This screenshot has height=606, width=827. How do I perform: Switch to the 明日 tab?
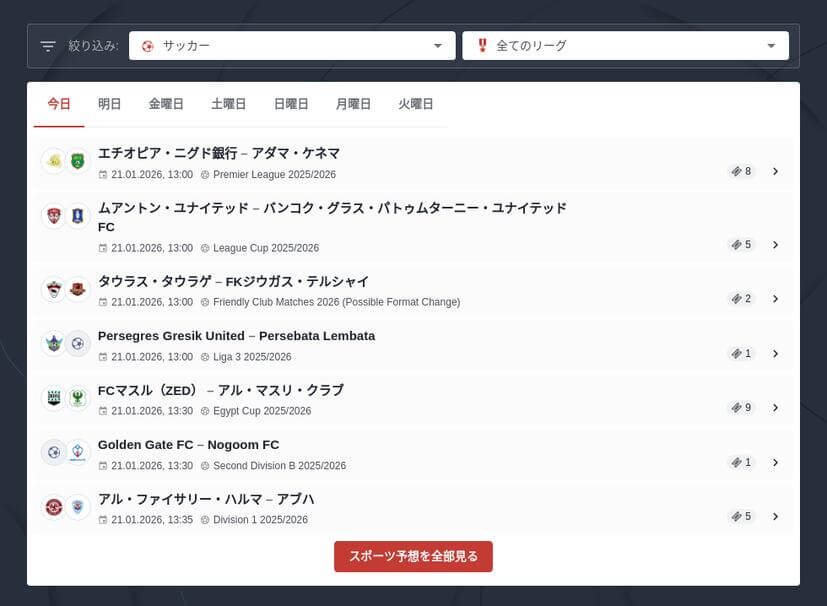coord(110,104)
